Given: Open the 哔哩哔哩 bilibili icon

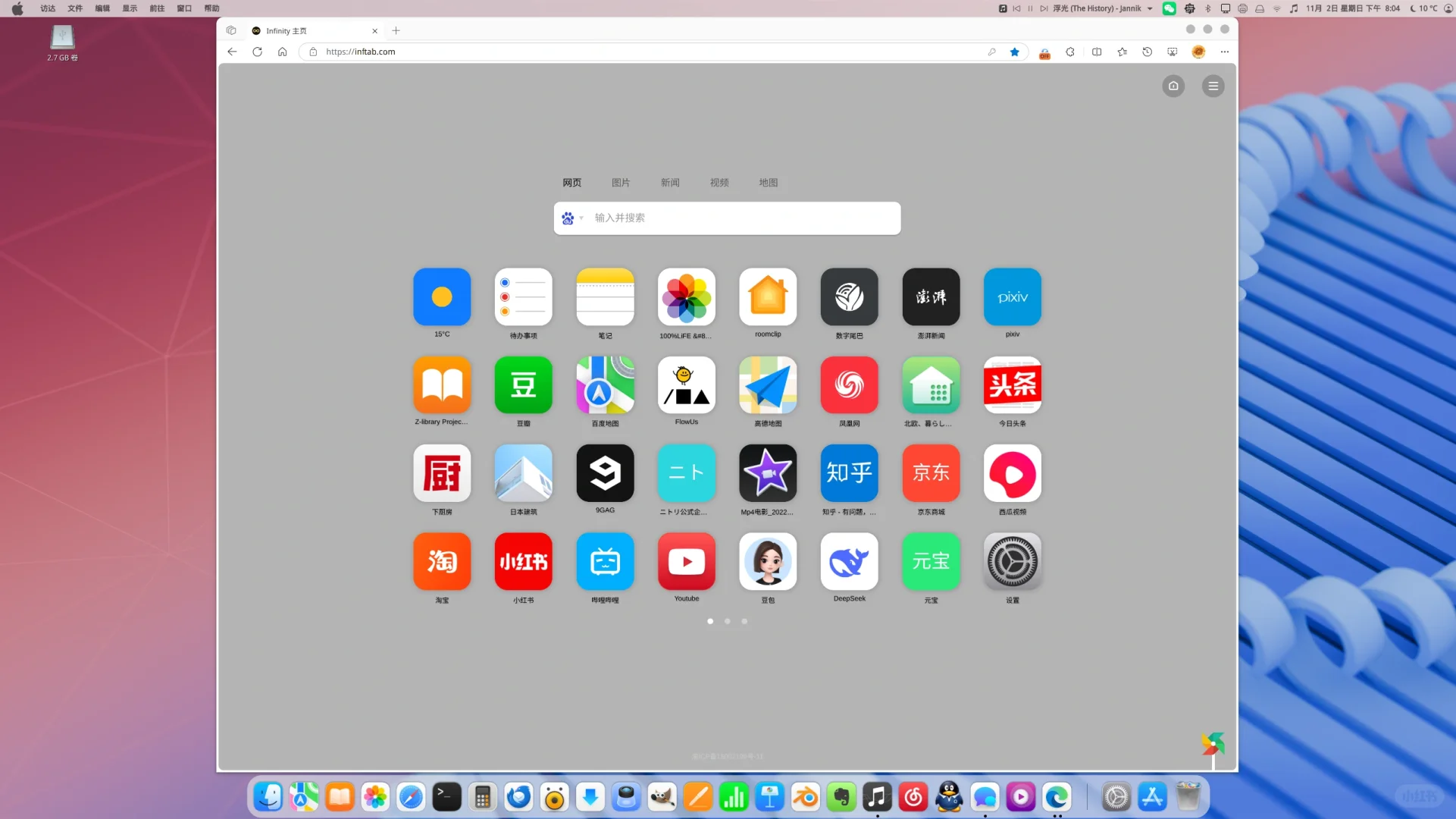Looking at the screenshot, I should coord(605,561).
